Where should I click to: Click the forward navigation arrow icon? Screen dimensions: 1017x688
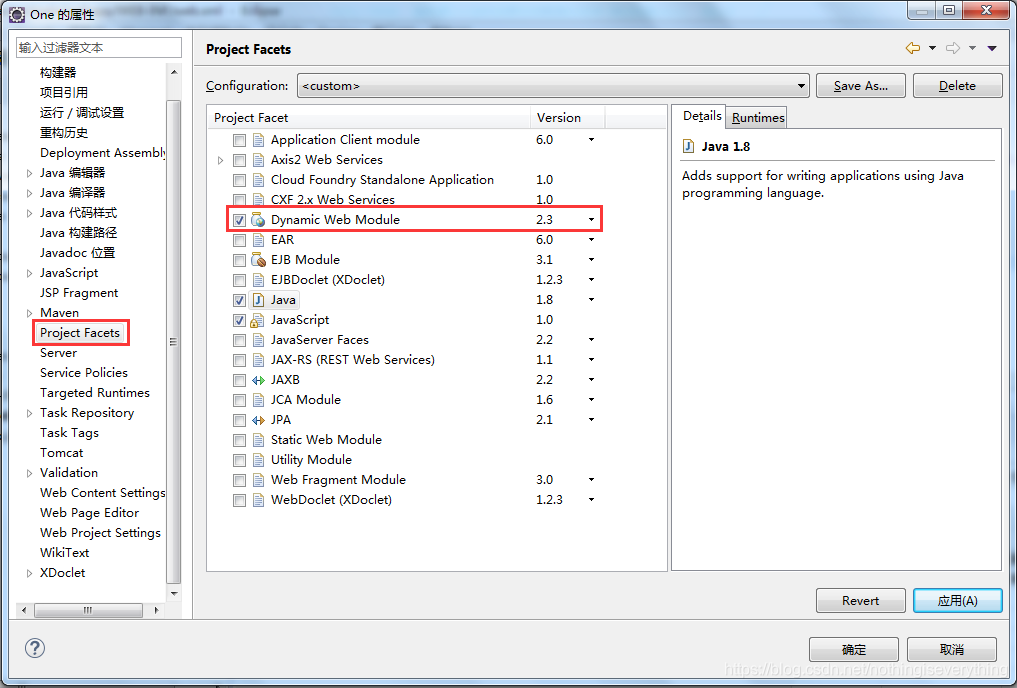coord(953,48)
